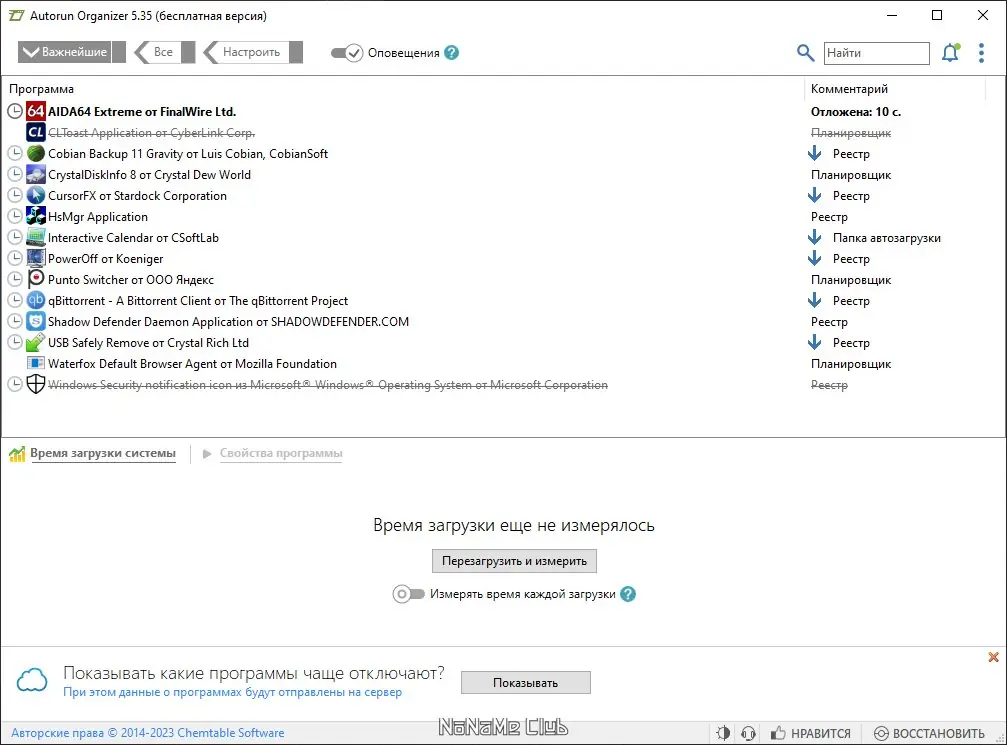Click help icon beside Измерять время каждой загрузки
The width and height of the screenshot is (1007, 745).
(x=628, y=594)
